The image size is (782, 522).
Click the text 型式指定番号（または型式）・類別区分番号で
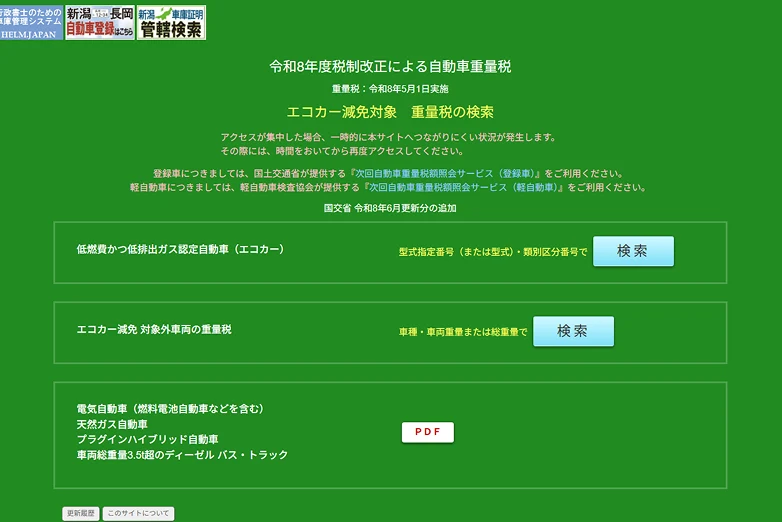point(493,252)
